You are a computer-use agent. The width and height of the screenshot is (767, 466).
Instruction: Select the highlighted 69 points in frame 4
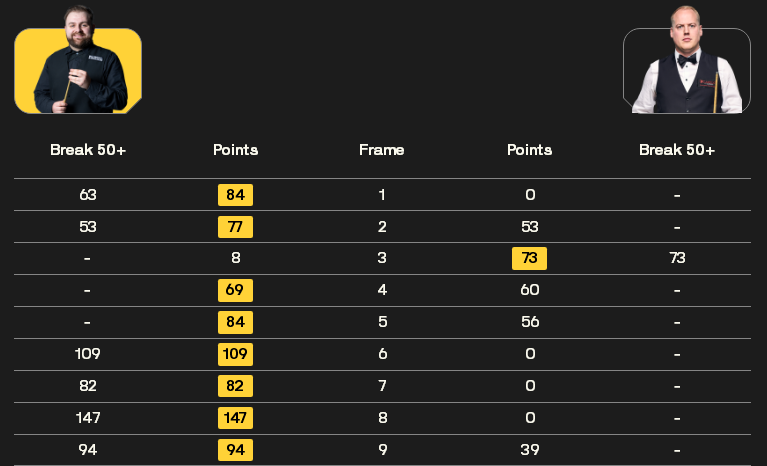(x=235, y=290)
